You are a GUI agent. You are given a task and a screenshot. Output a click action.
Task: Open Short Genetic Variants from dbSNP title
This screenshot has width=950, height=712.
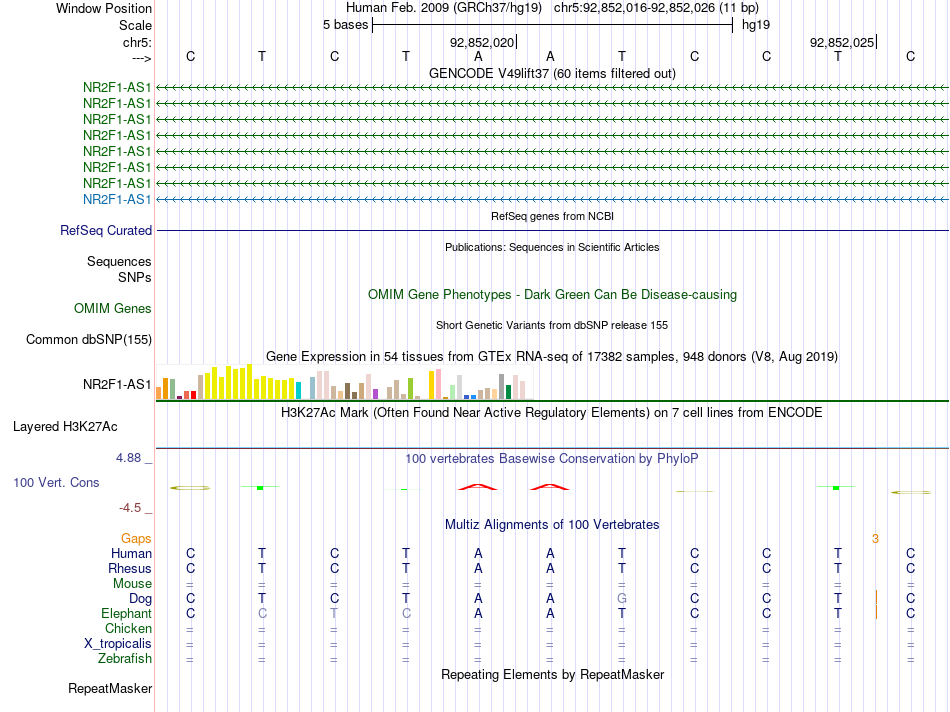point(552,325)
